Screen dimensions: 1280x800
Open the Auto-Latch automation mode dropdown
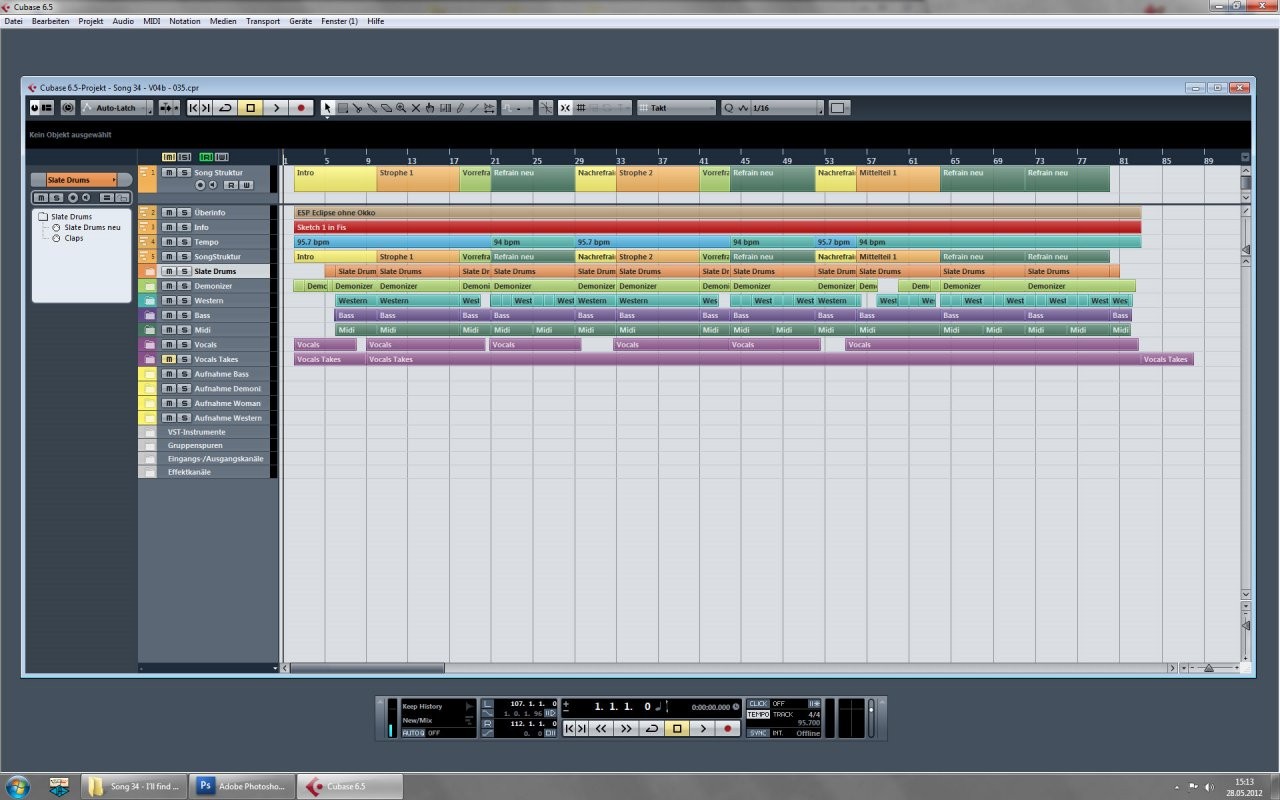[116, 108]
